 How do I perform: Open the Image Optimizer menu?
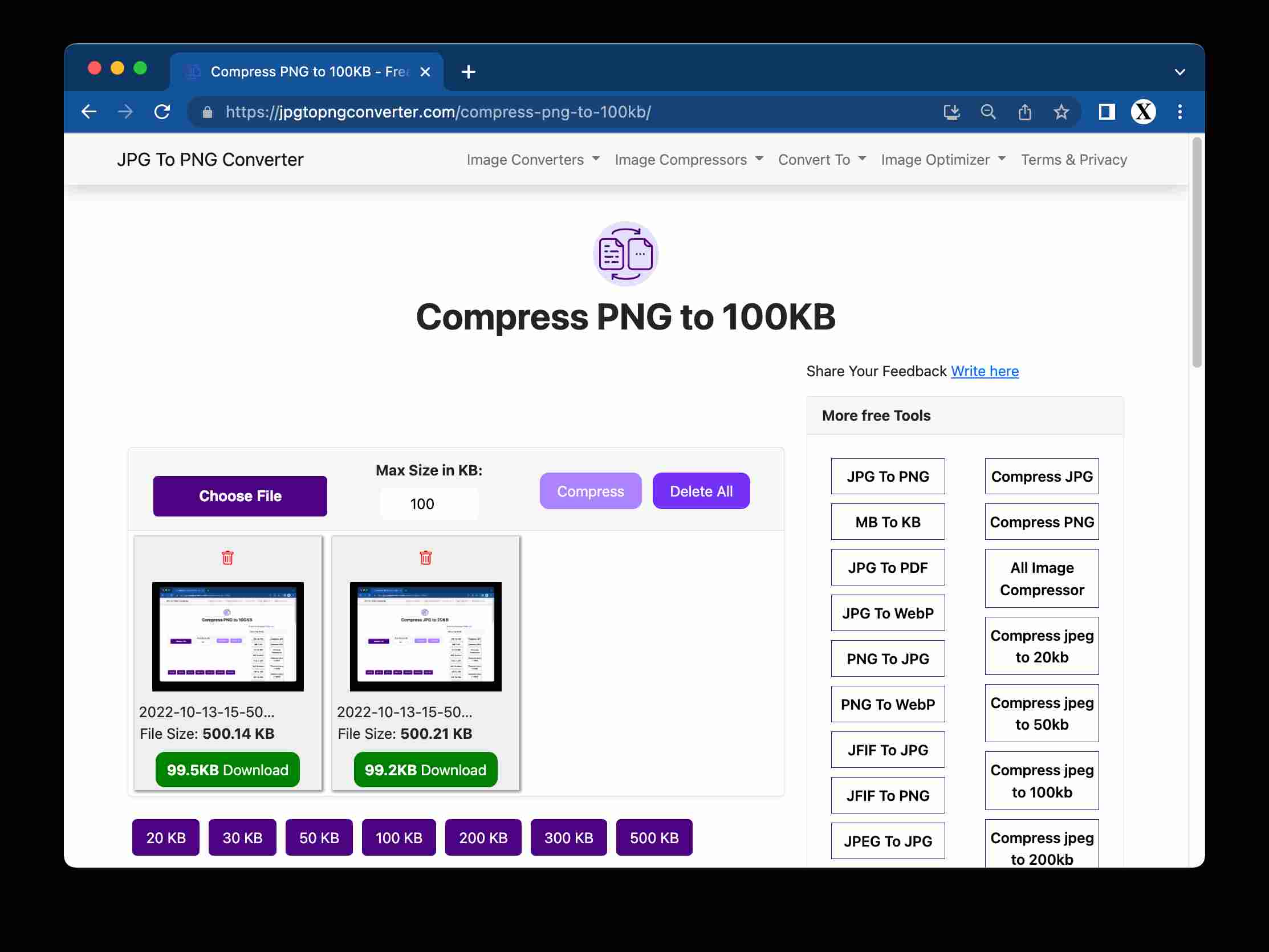click(943, 159)
